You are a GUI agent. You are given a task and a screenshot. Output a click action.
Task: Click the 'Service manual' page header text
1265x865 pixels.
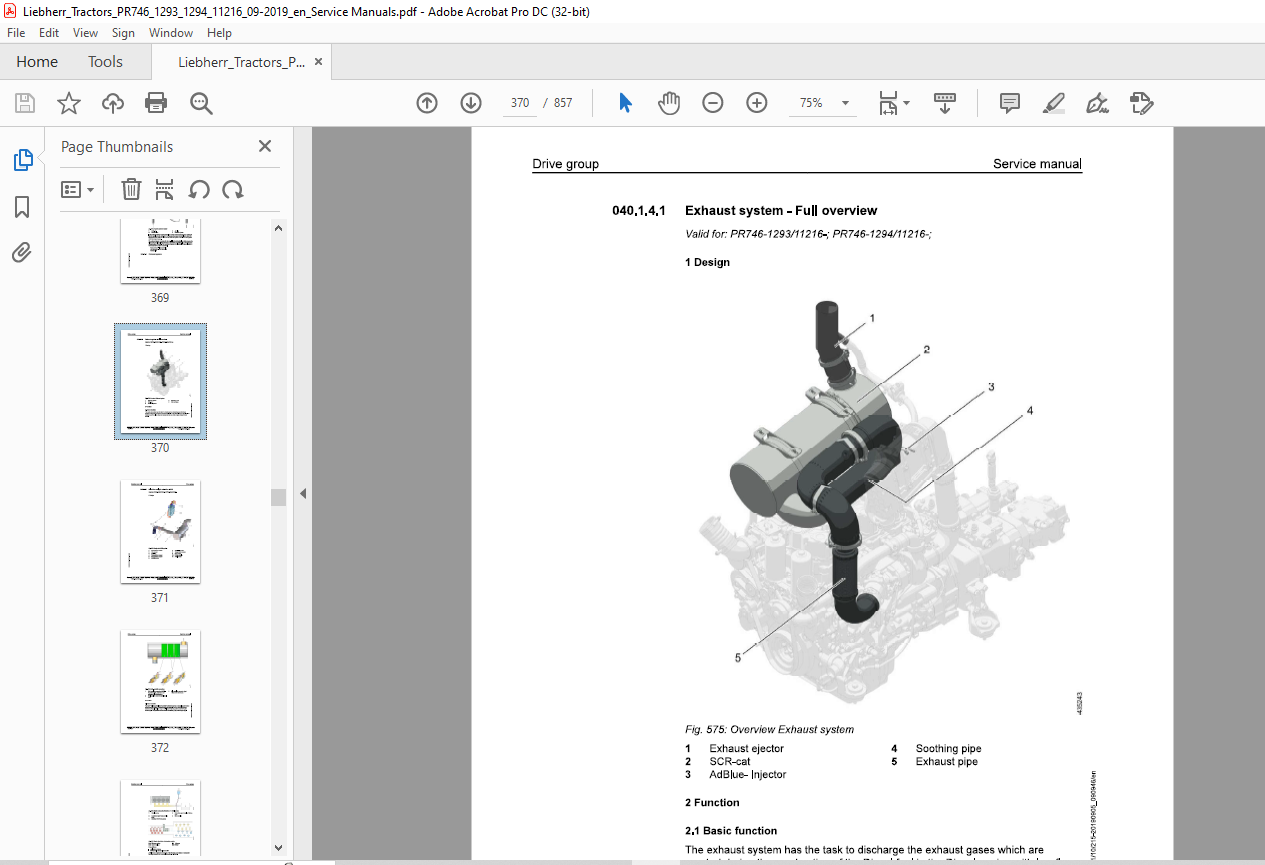click(x=1037, y=164)
